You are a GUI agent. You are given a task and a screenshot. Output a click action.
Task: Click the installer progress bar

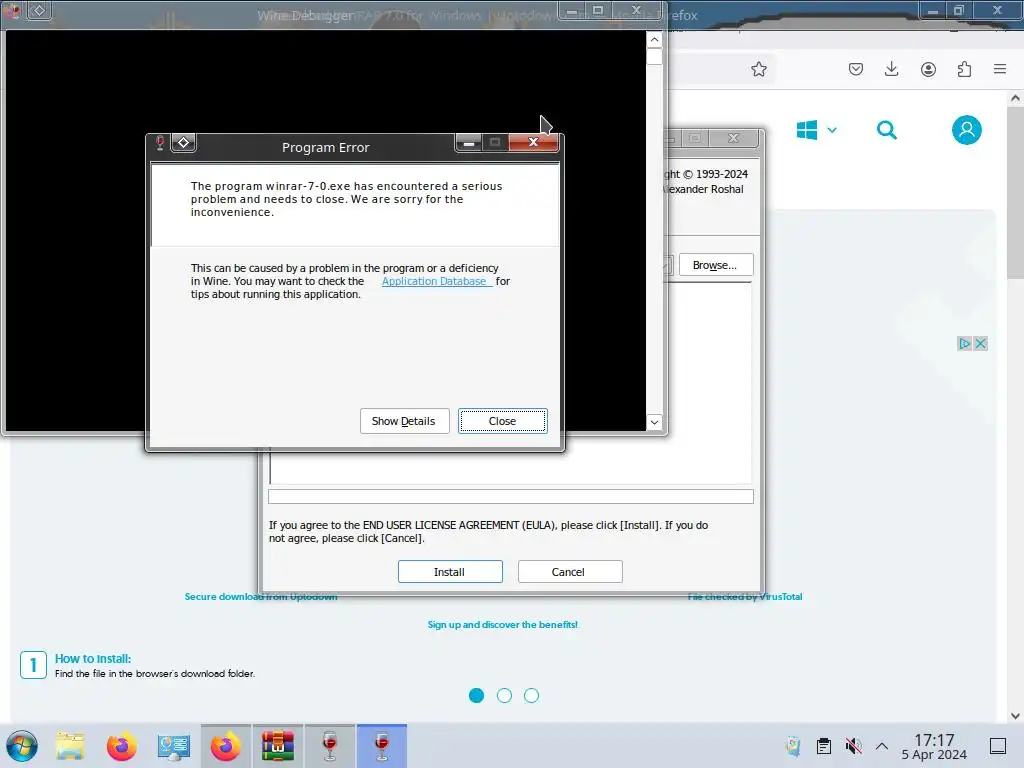click(511, 496)
